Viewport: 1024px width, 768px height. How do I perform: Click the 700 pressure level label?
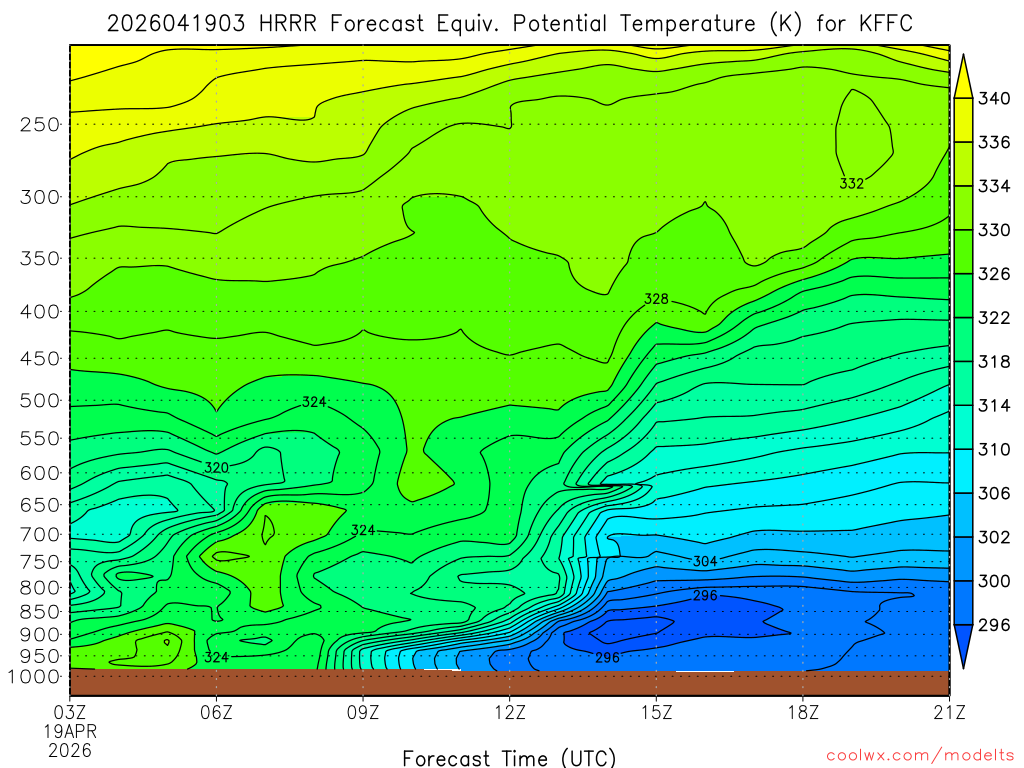40,535
